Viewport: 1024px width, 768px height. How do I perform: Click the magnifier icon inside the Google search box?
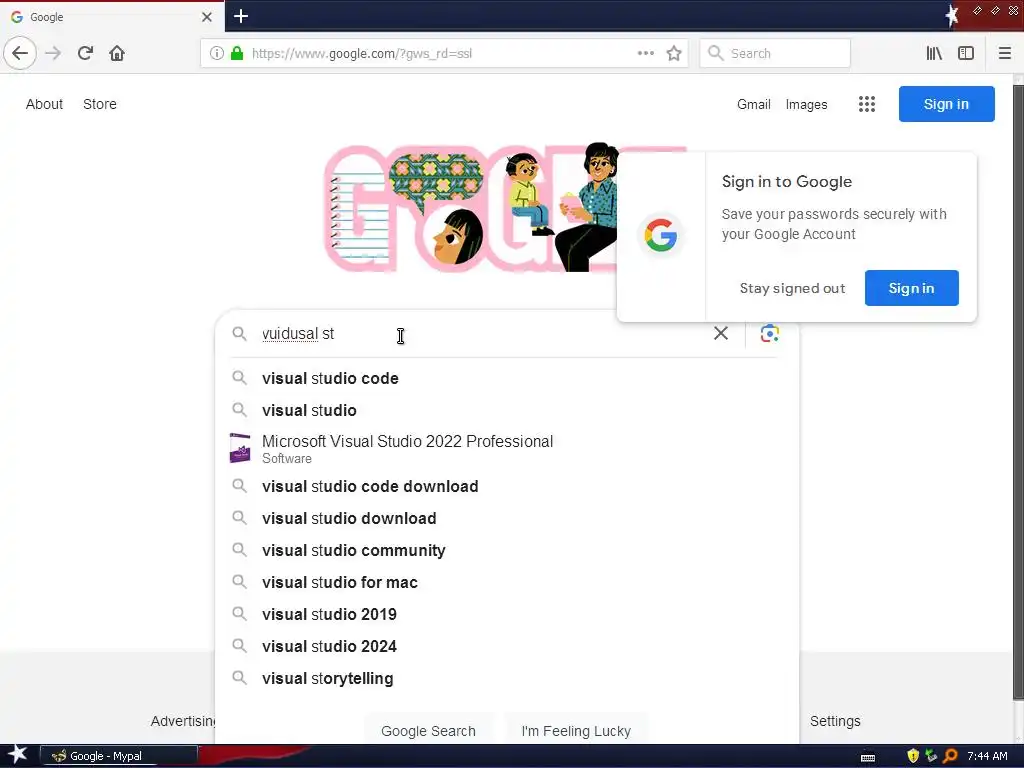[240, 334]
